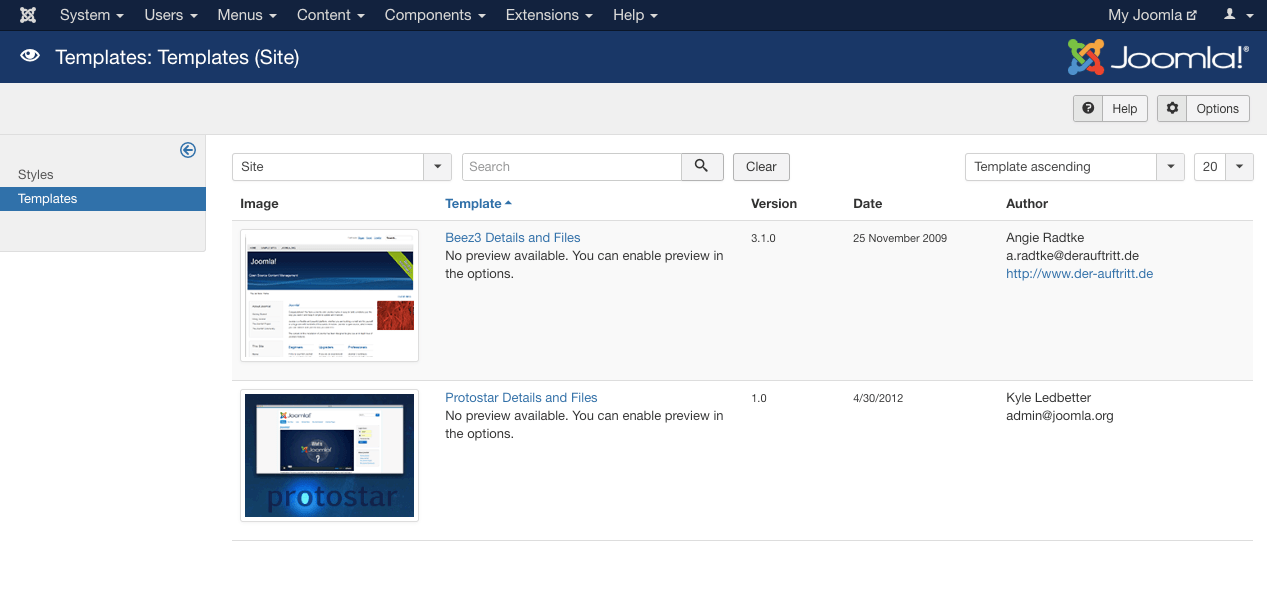Expand the Site client dropdown

click(x=342, y=167)
